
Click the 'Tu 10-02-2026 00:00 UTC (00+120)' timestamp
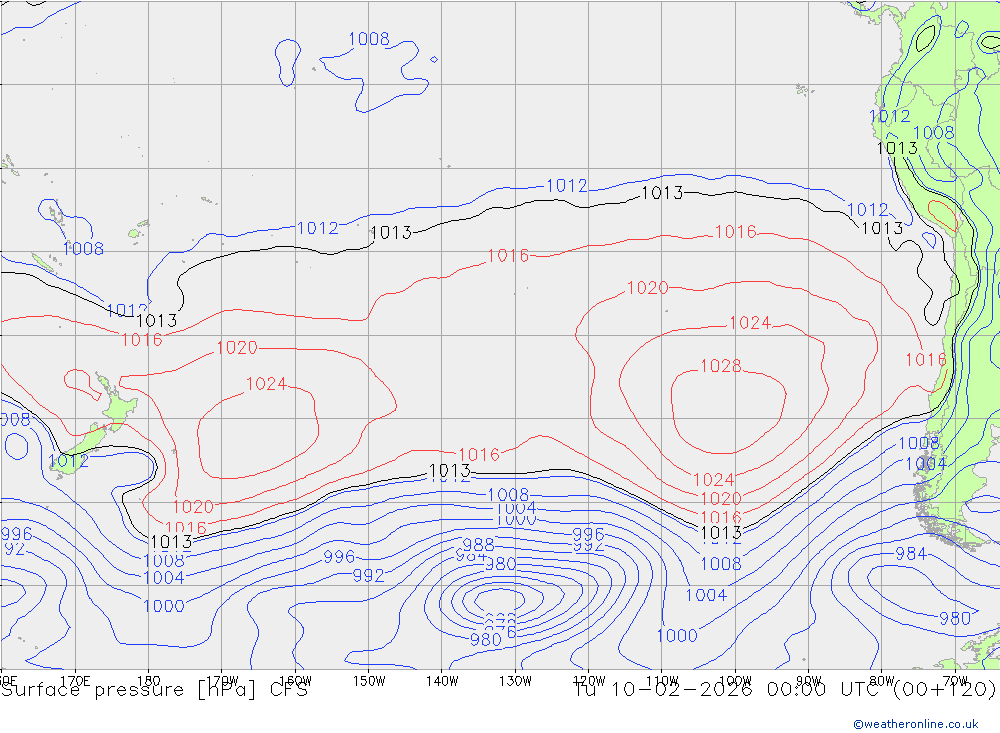784,690
